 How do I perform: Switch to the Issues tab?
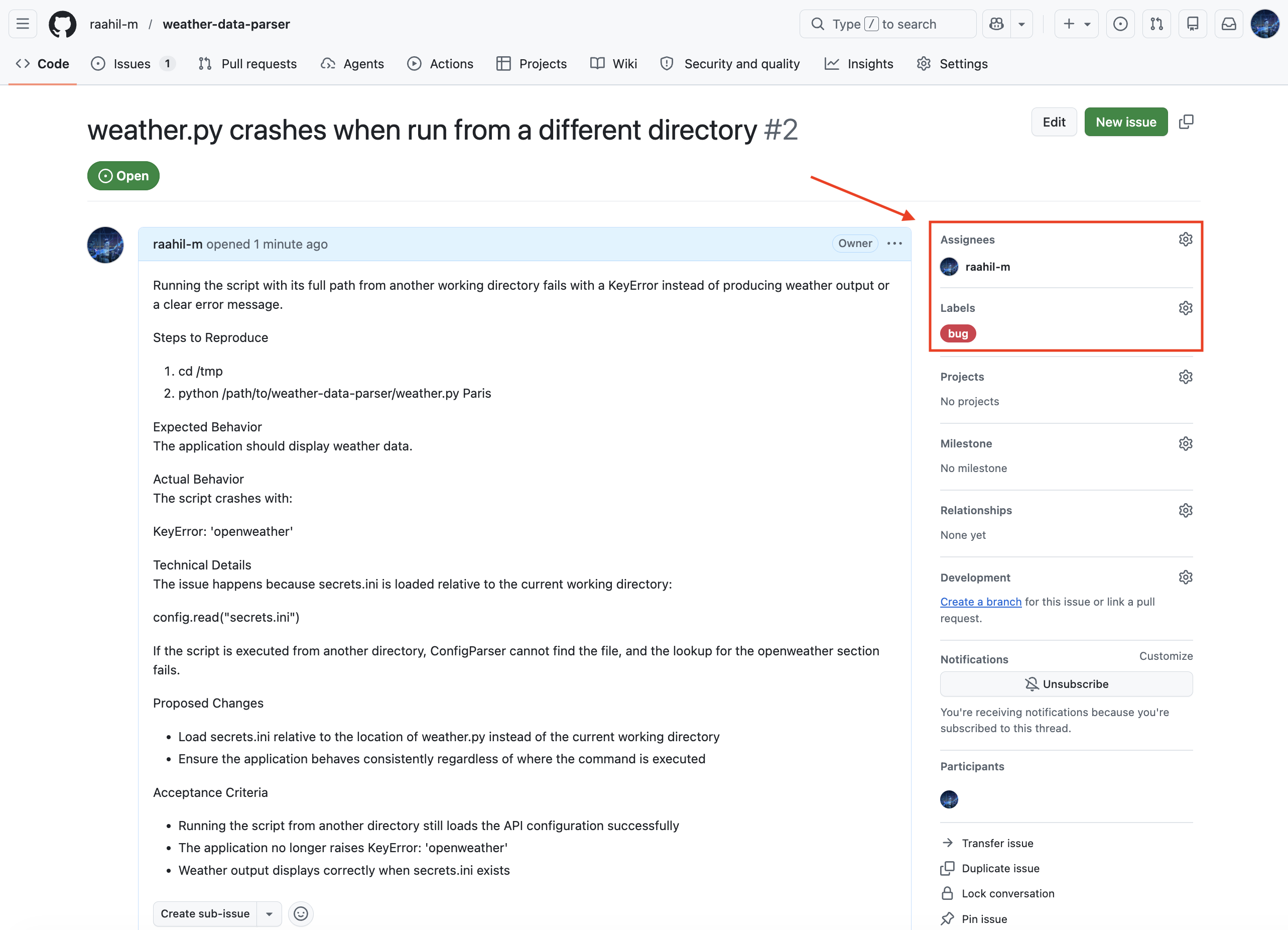133,64
